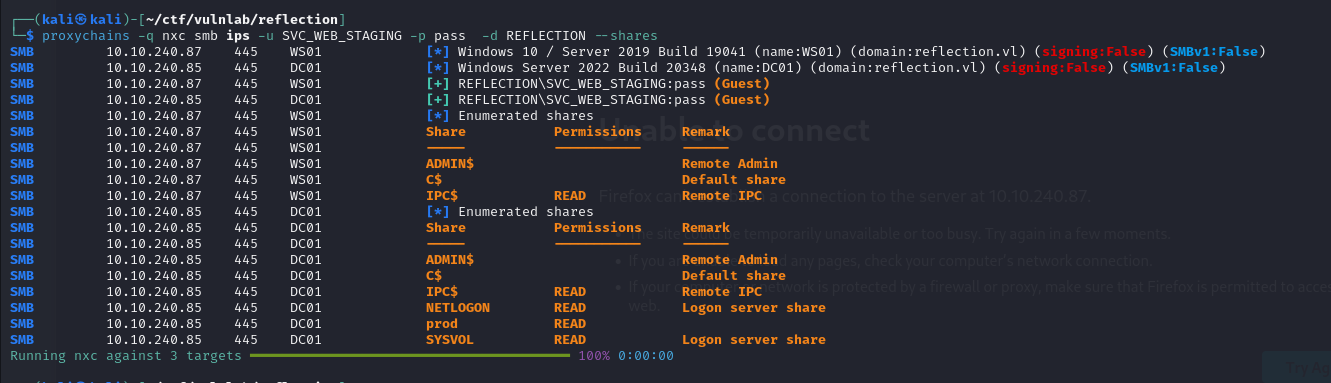The image size is (1331, 383).
Task: Click SMBv1:False on the WS01 line
Action: (1218, 52)
